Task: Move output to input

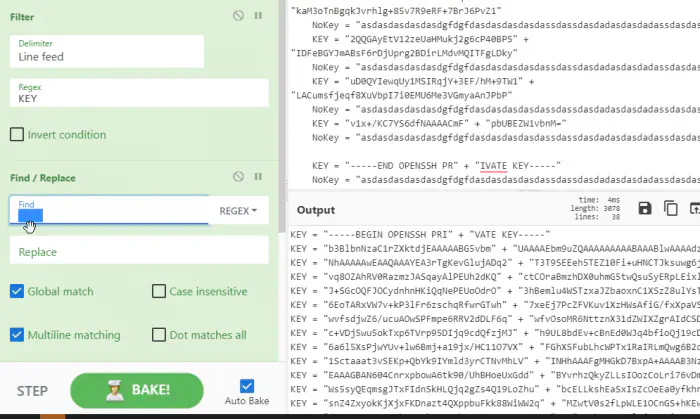Action: pyautogui.click(x=693, y=208)
